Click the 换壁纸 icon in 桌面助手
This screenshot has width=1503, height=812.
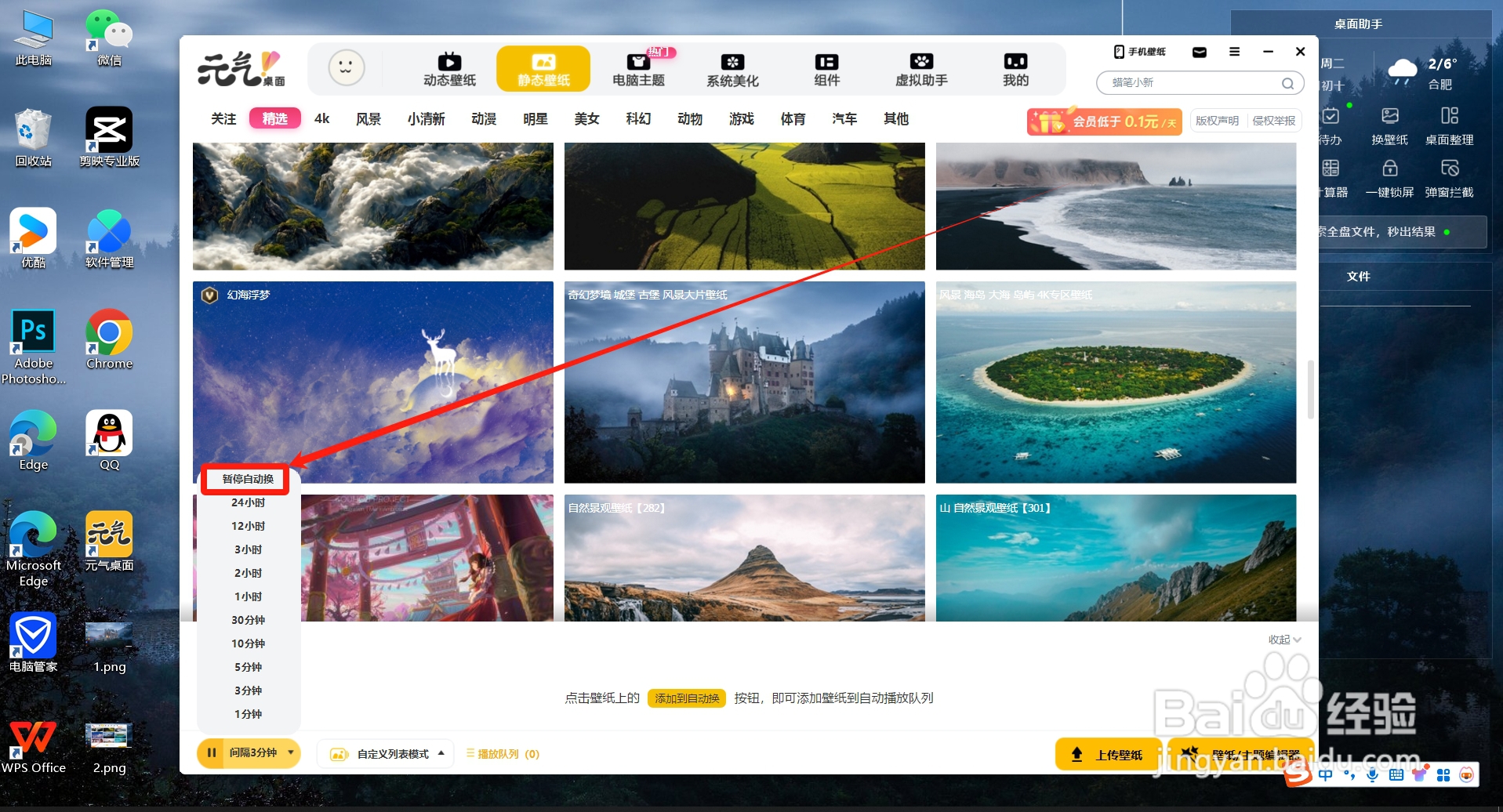(1389, 125)
